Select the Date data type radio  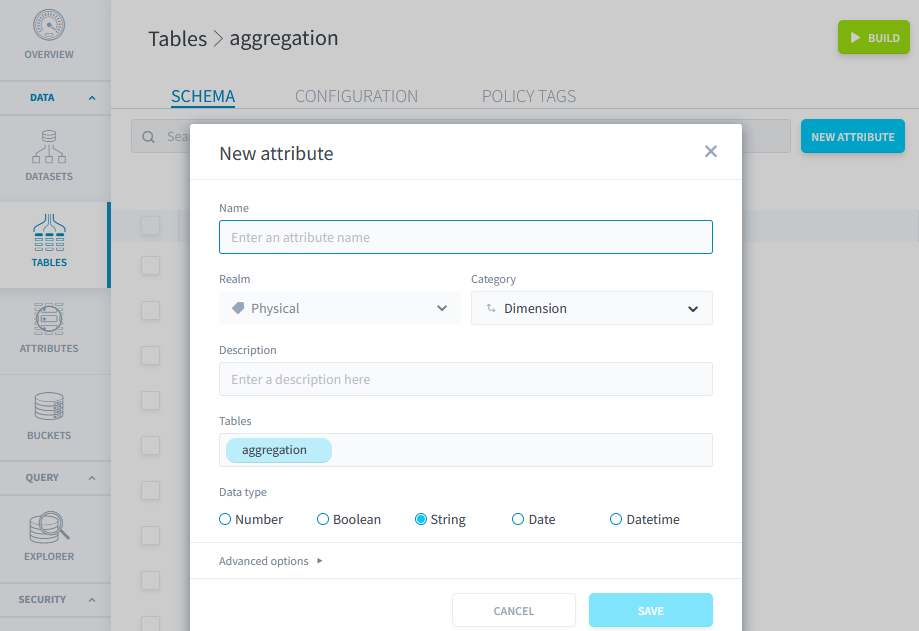pyautogui.click(x=518, y=519)
